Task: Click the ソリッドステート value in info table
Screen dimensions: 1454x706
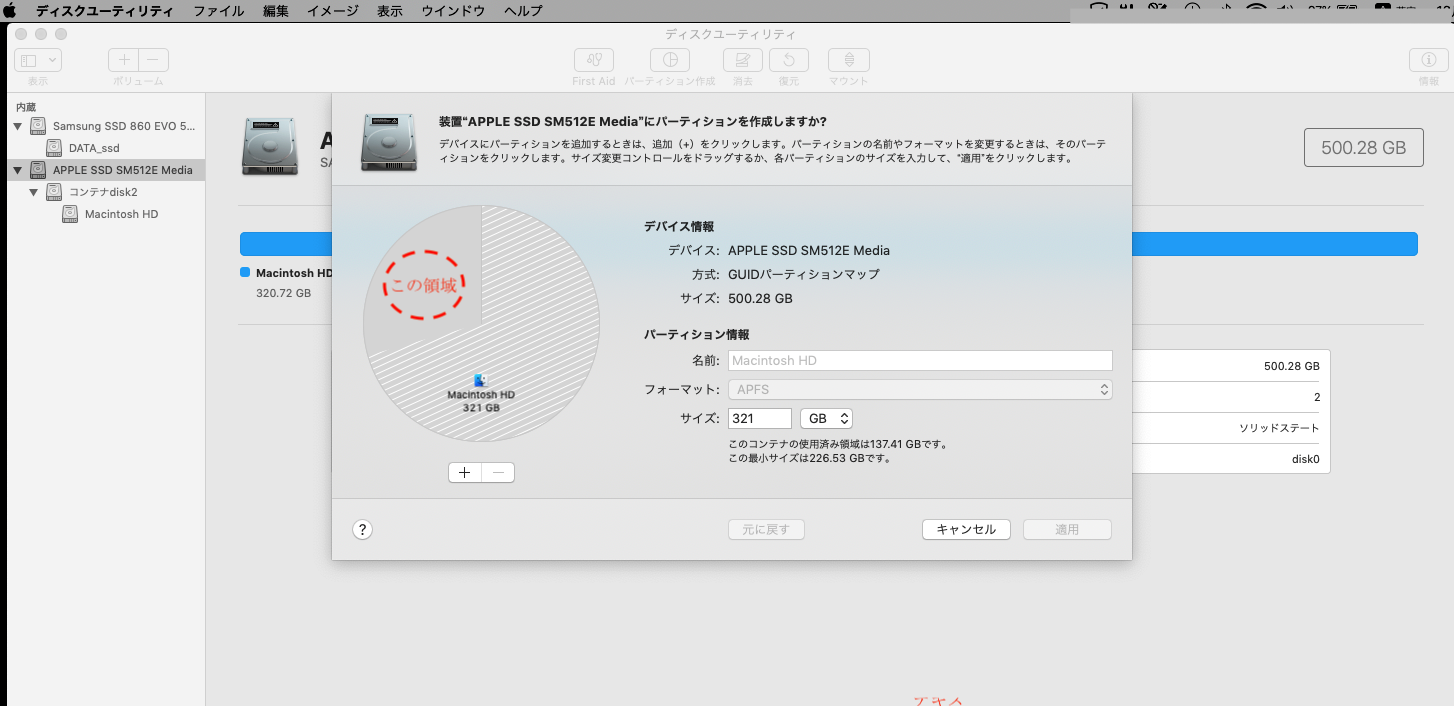Action: pos(1279,428)
